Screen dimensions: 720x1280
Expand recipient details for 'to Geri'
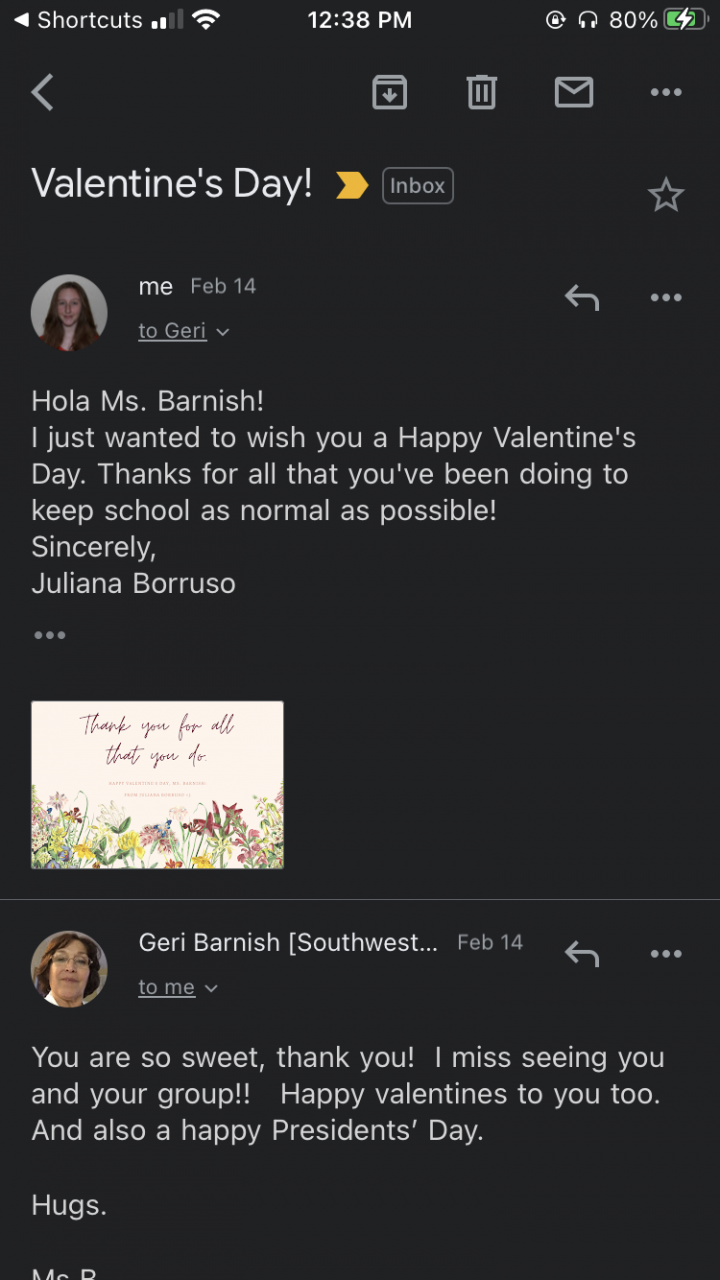point(183,331)
